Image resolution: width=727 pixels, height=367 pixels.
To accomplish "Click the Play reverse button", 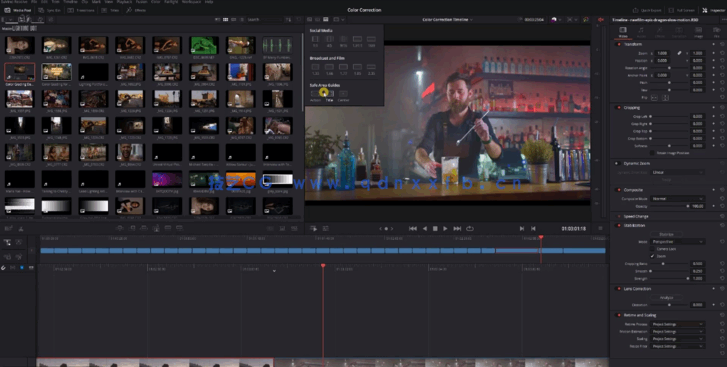I will pos(425,228).
